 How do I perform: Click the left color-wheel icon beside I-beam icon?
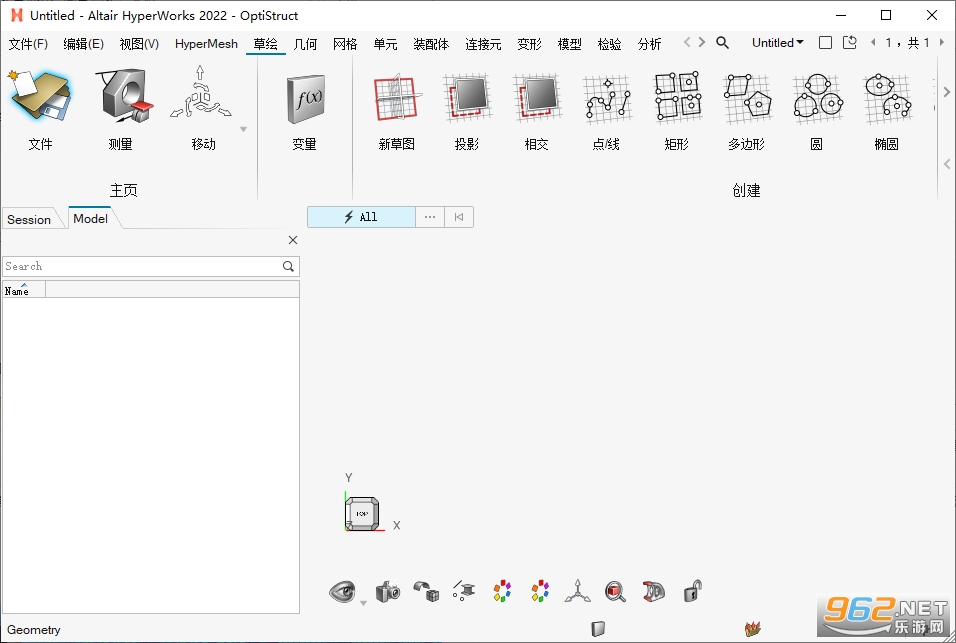click(502, 591)
